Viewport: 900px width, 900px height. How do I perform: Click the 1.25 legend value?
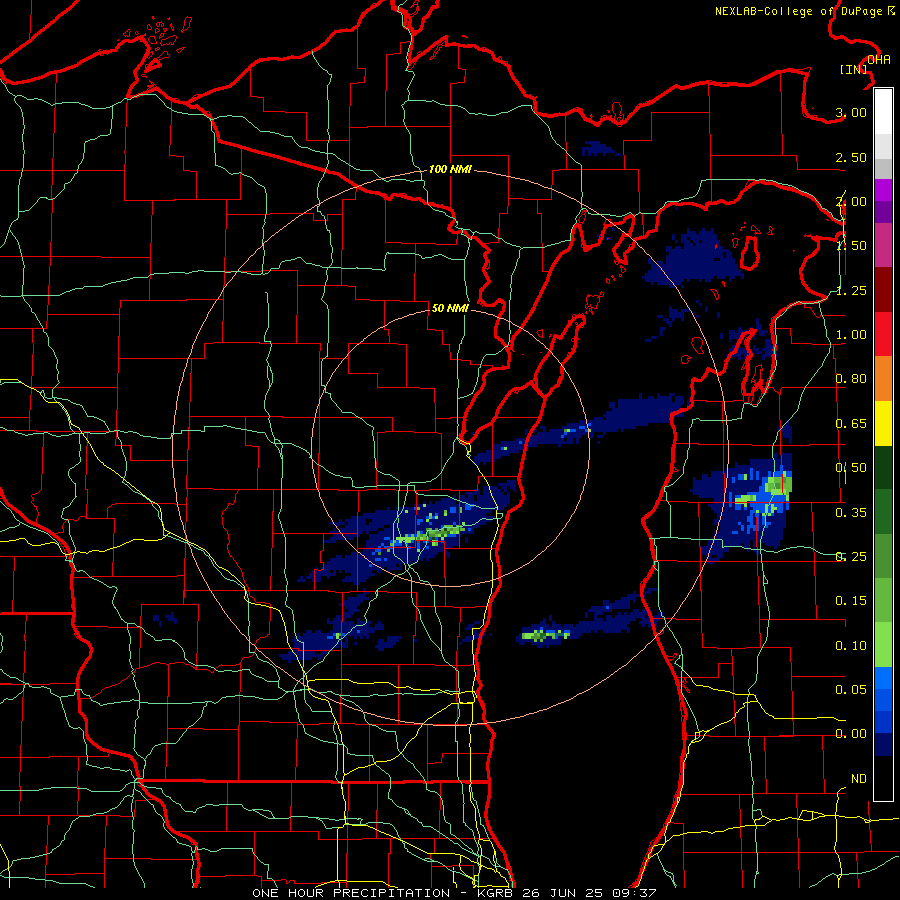[851, 290]
